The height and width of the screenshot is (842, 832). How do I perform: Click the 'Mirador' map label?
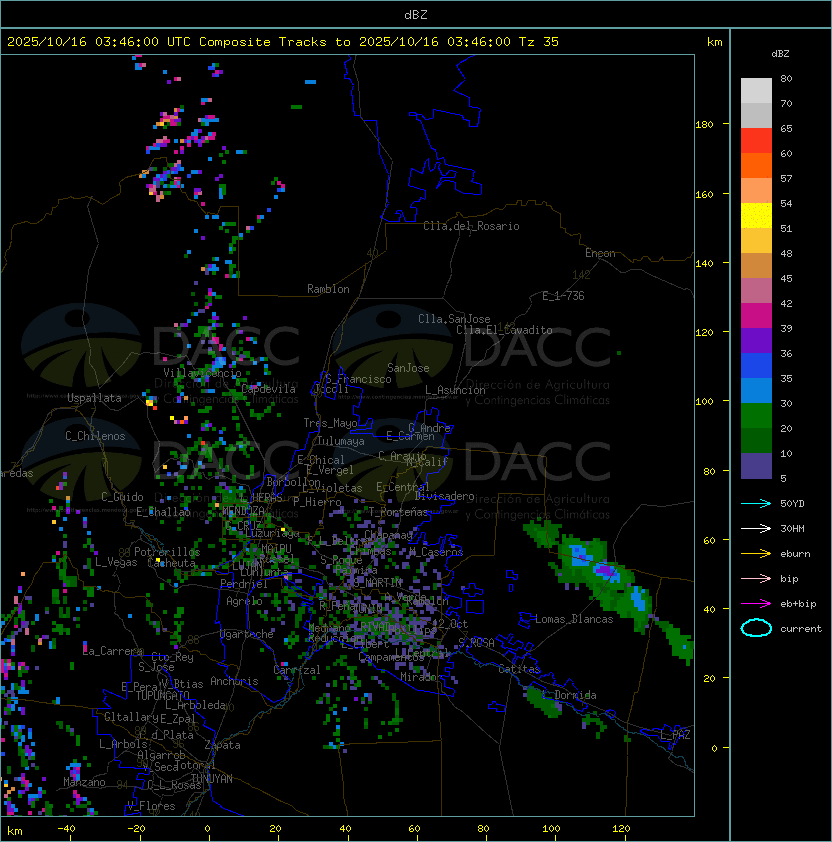(x=421, y=677)
